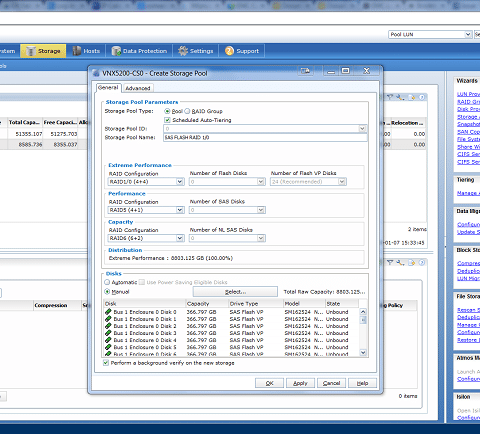This screenshot has width=480, height=434.
Task: Switch to the General tab
Action: (108, 88)
